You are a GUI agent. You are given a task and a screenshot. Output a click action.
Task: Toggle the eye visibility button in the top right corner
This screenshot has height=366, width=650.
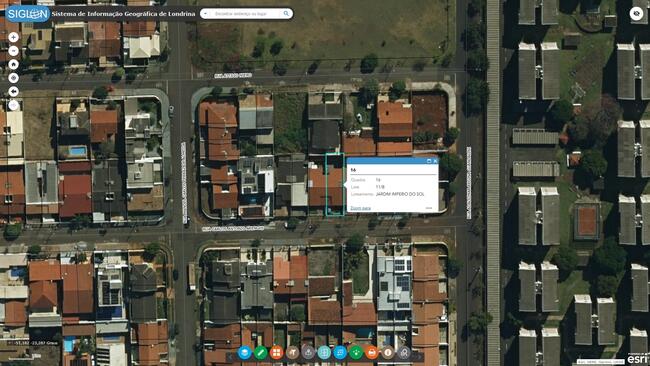click(x=636, y=14)
